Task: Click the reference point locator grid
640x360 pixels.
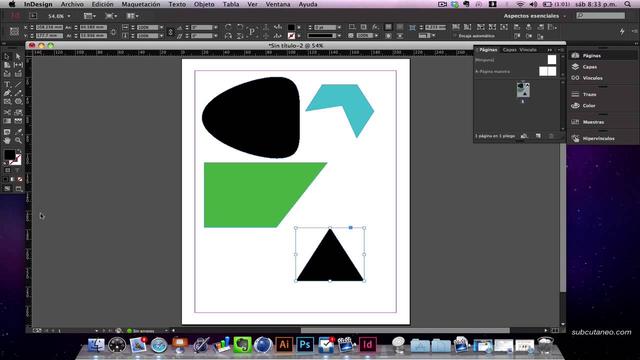Action: [x=14, y=31]
